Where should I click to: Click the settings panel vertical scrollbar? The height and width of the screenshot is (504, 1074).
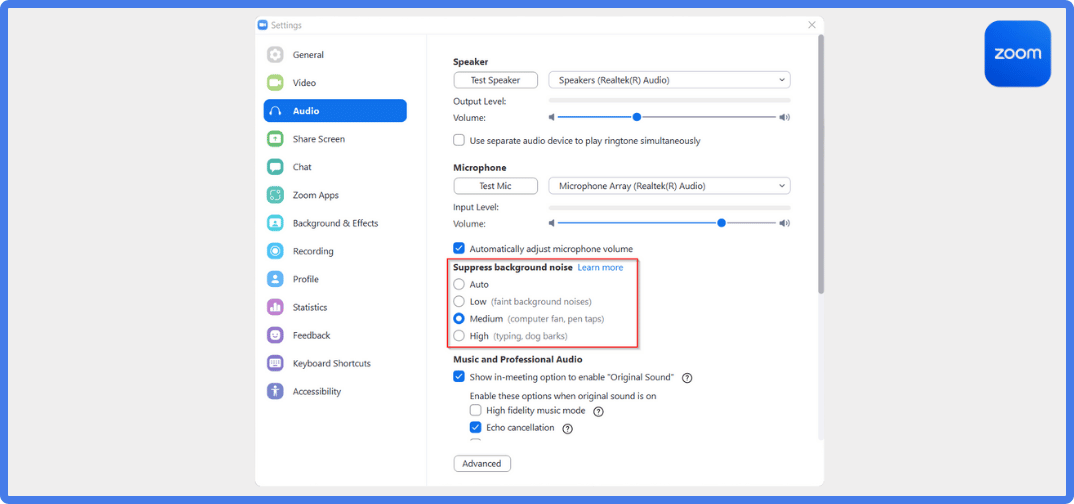[x=821, y=164]
